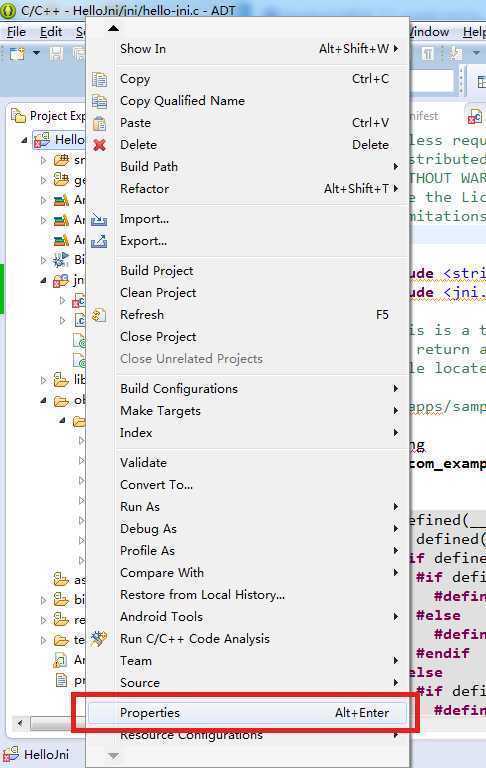Click the Refresh icon in menu
The height and width of the screenshot is (768, 486).
99,315
